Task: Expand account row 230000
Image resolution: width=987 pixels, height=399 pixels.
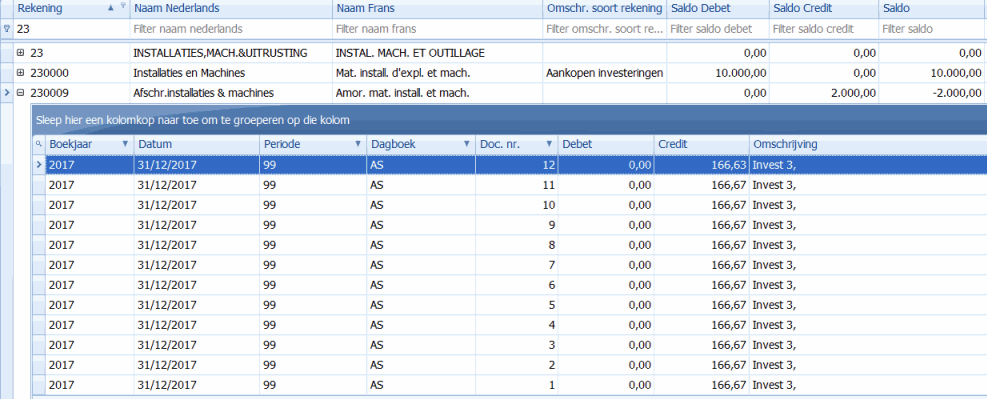Action: click(x=20, y=73)
